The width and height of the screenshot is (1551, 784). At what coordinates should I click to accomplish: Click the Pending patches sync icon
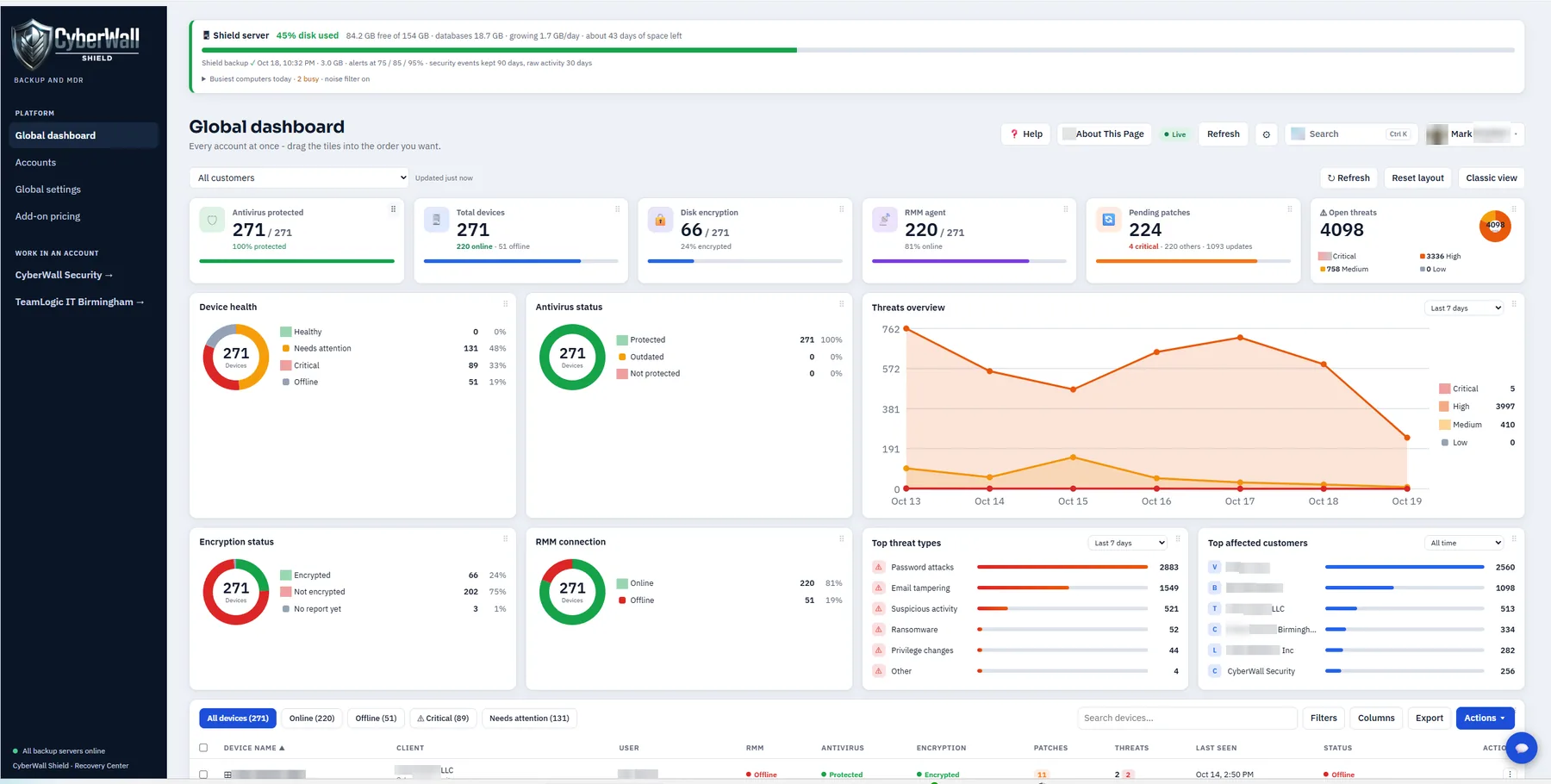click(1108, 221)
